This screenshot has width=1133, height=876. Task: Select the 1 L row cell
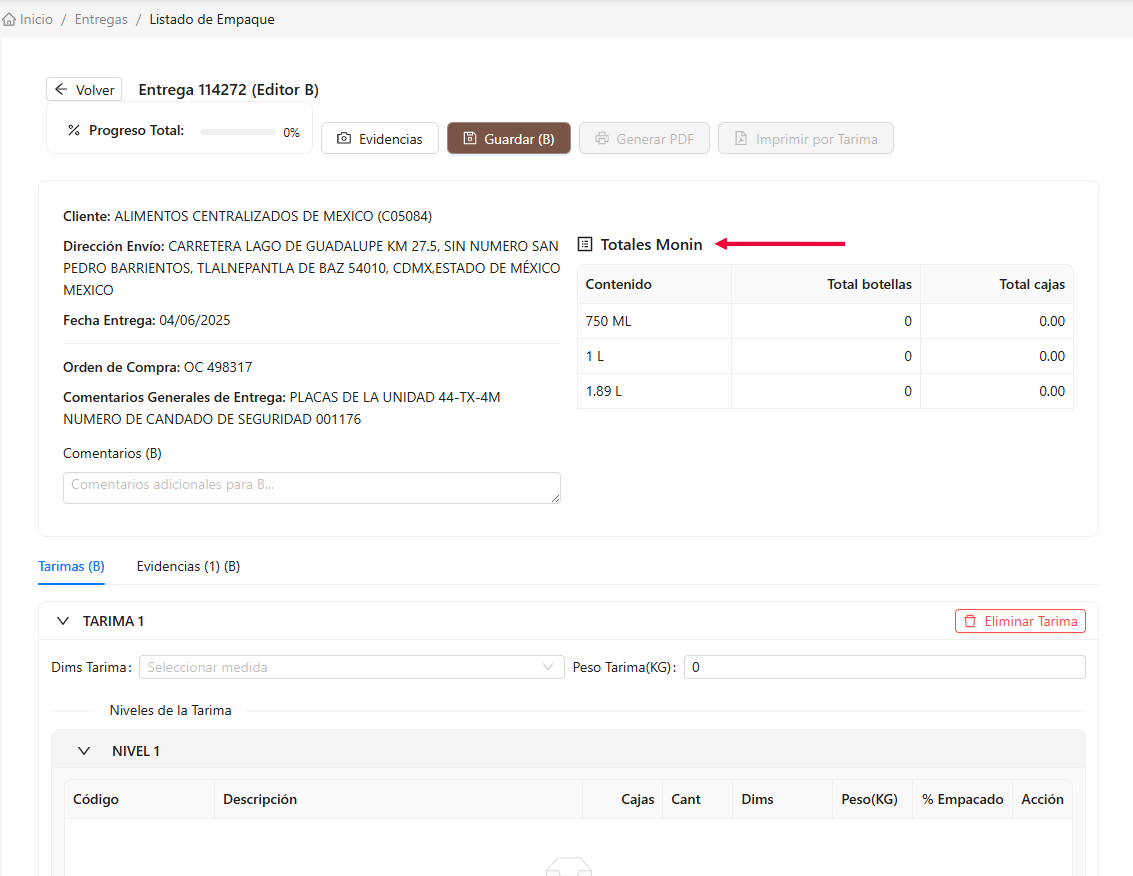(655, 356)
